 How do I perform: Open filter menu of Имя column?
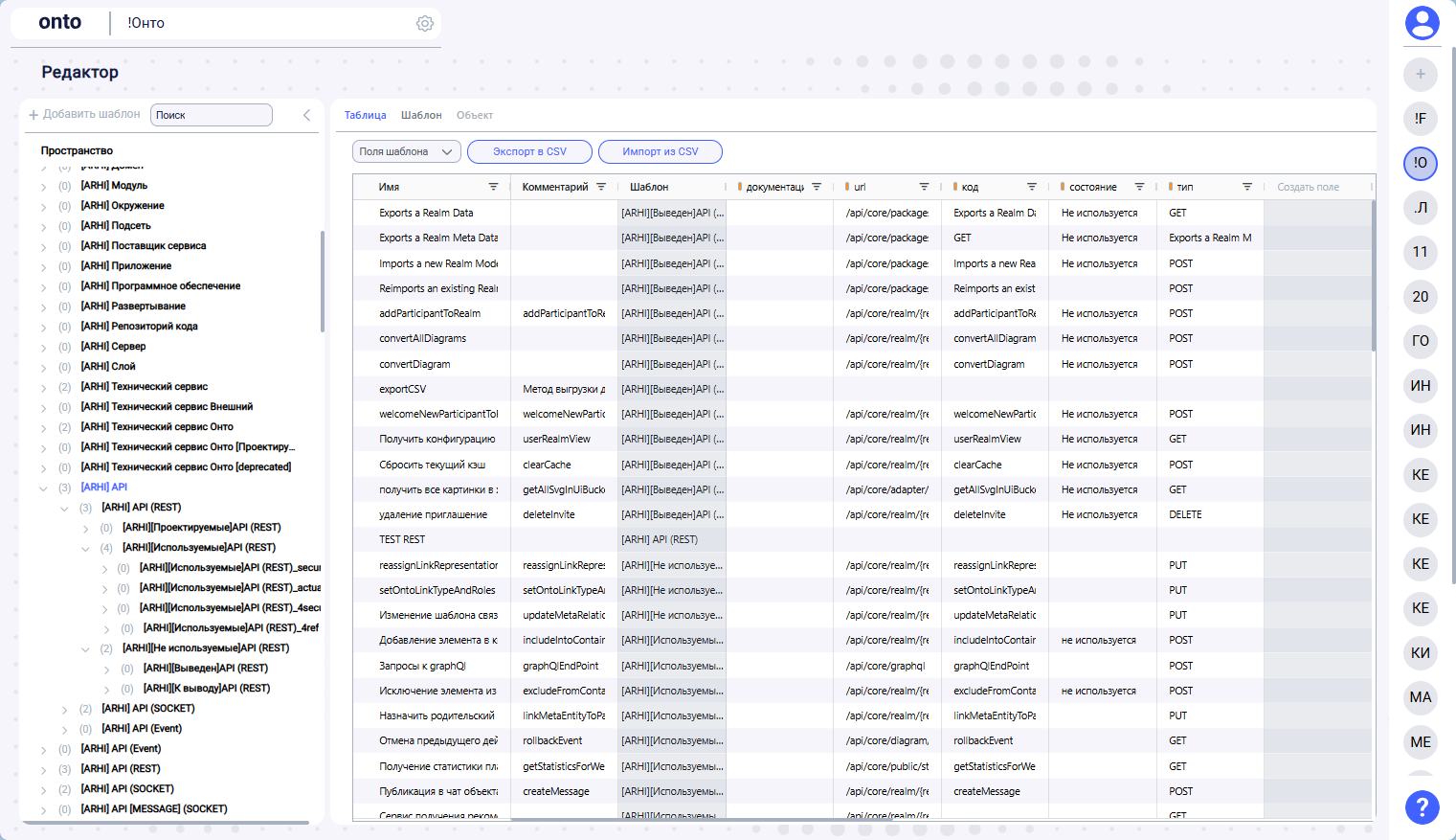point(493,187)
